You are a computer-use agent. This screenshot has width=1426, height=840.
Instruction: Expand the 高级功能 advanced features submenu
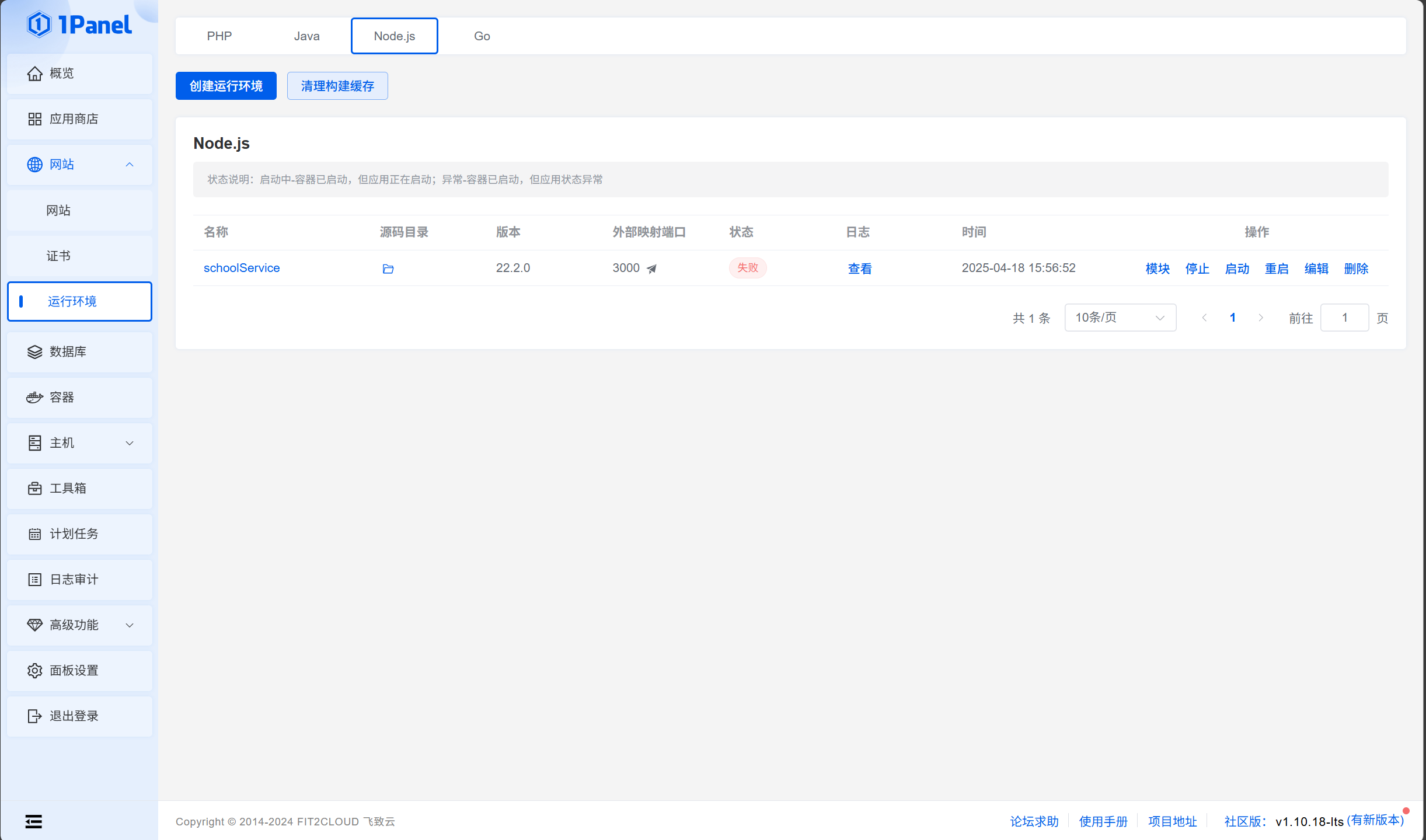130,625
